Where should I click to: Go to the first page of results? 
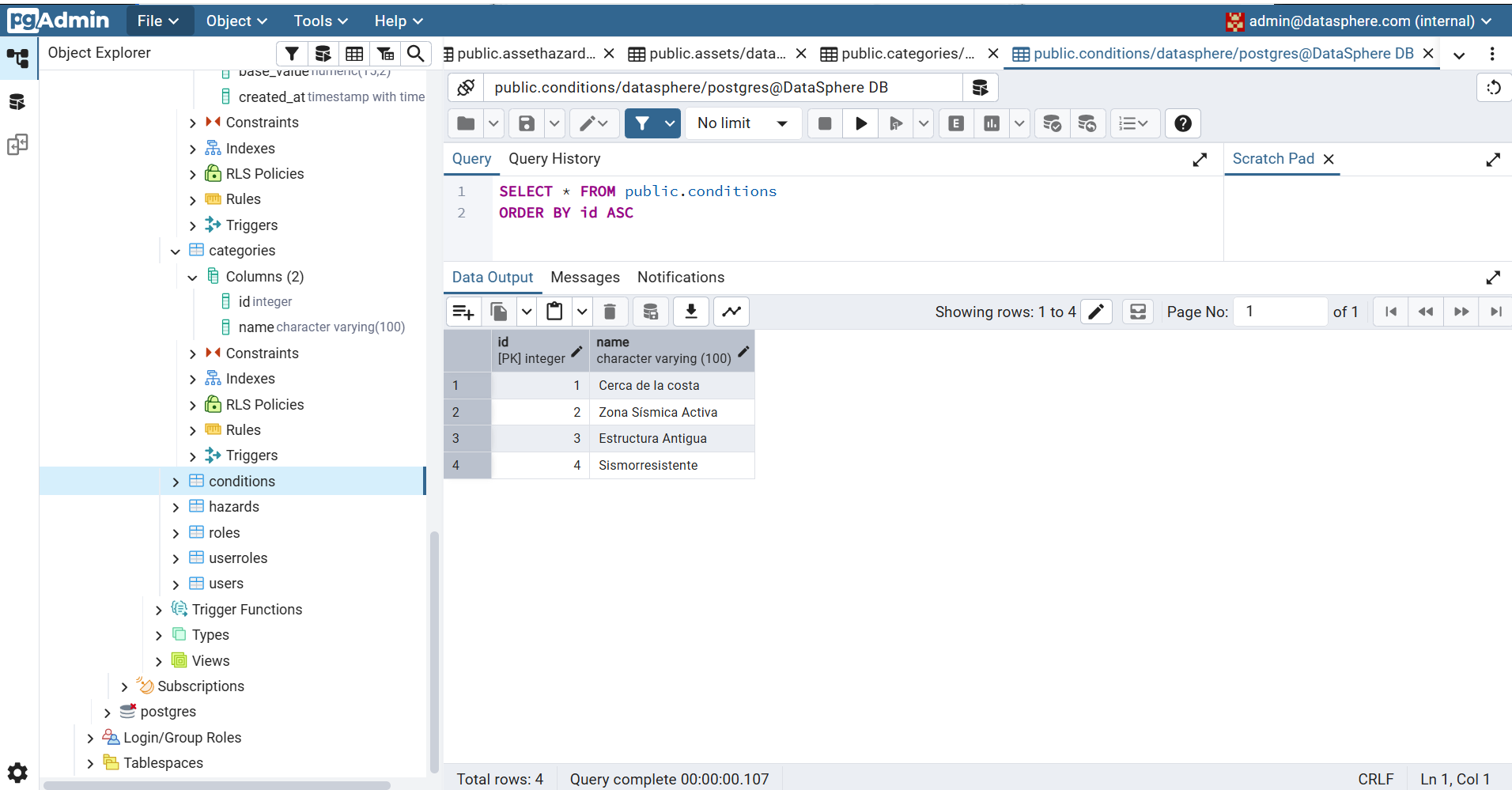(x=1391, y=312)
